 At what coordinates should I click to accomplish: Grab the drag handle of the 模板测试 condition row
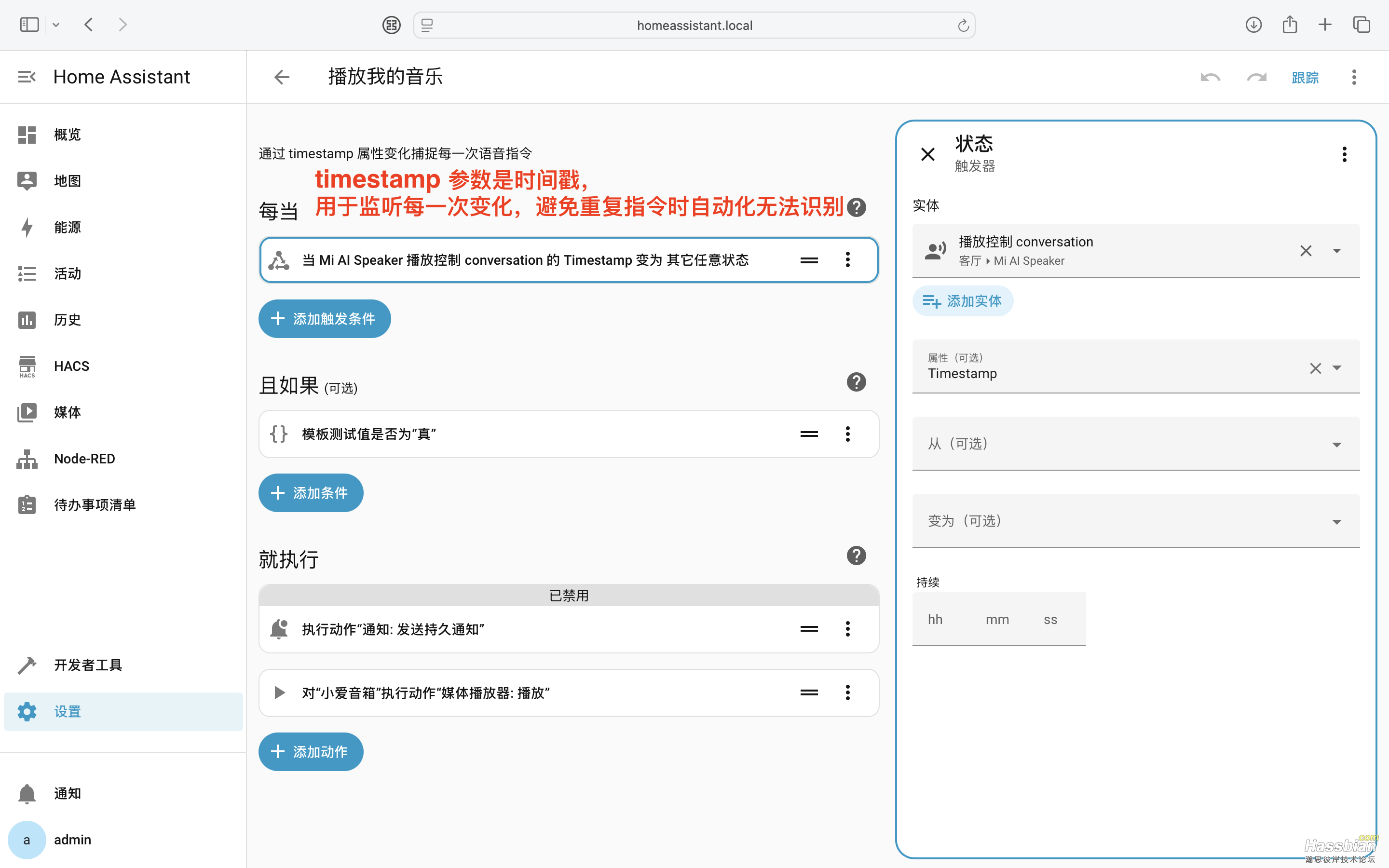(x=809, y=434)
